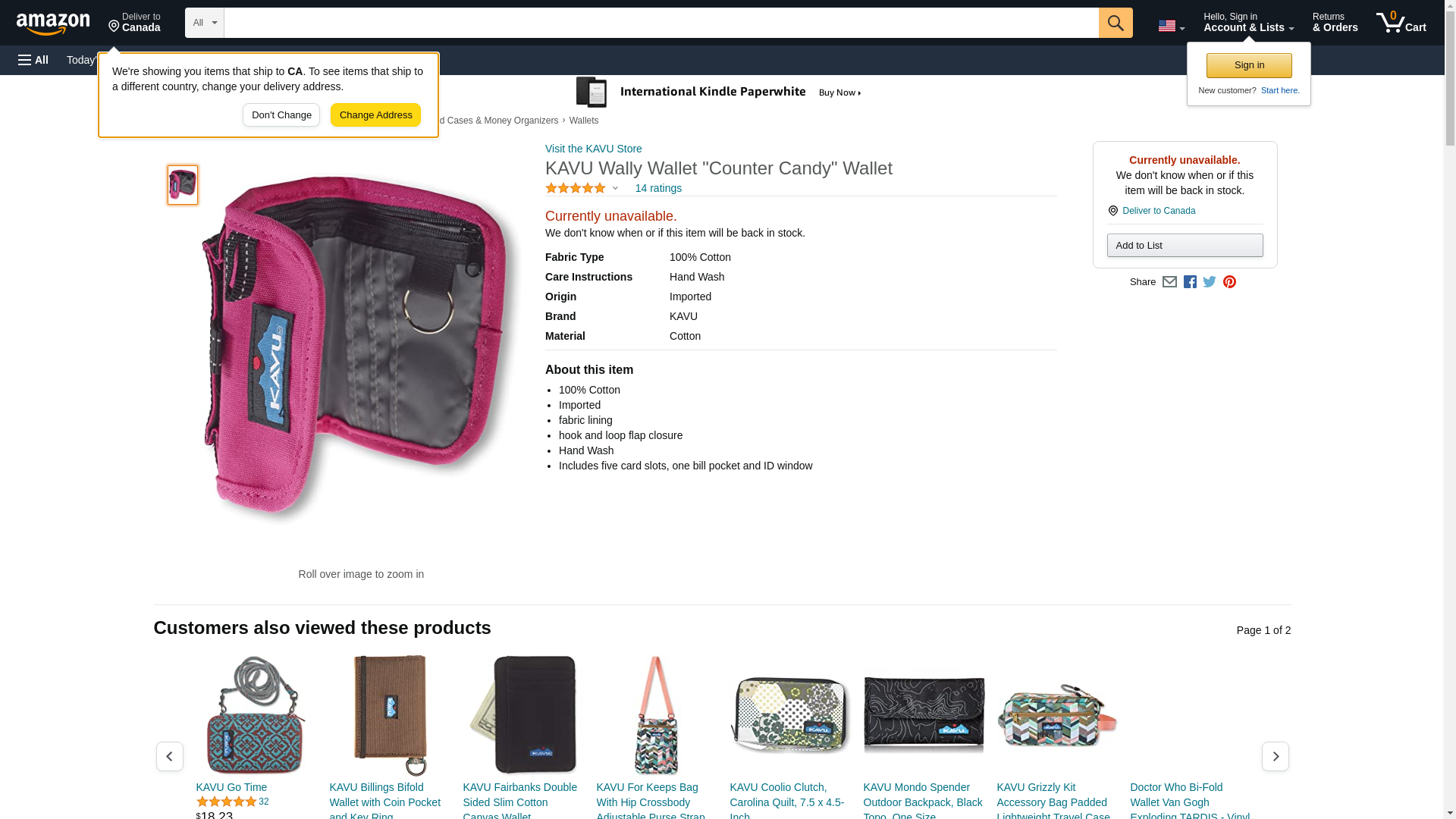Click the search magnifier button

click(x=1115, y=23)
